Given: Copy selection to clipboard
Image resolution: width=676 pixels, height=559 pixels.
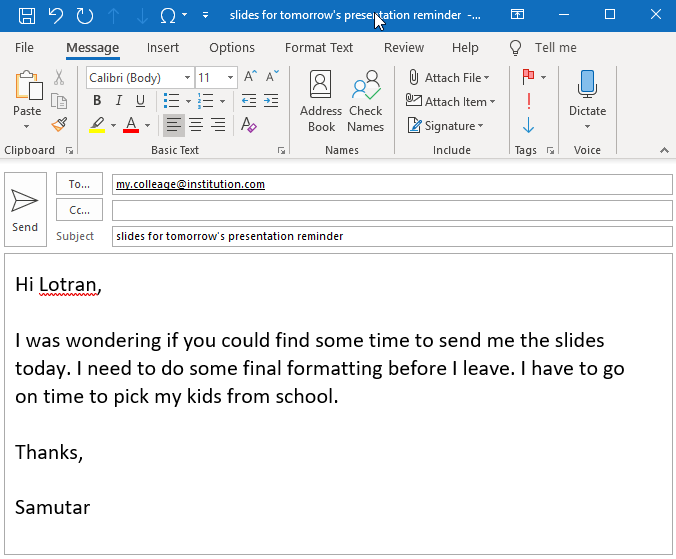Looking at the screenshot, I should coord(59,101).
